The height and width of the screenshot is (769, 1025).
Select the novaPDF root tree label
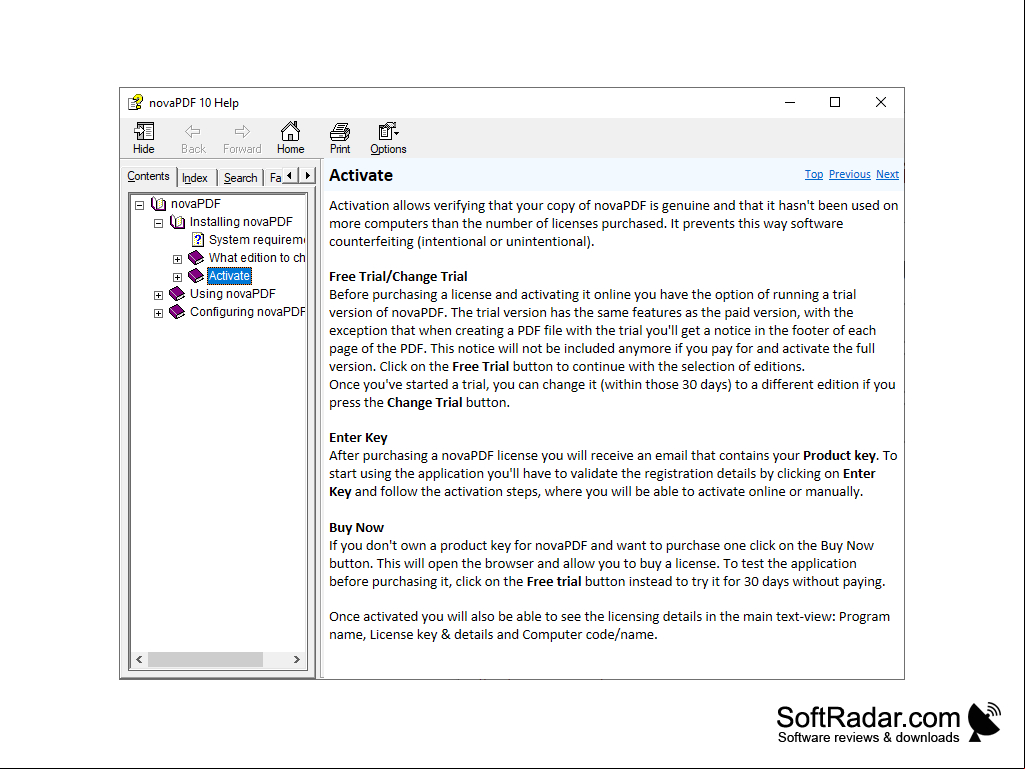pos(195,203)
